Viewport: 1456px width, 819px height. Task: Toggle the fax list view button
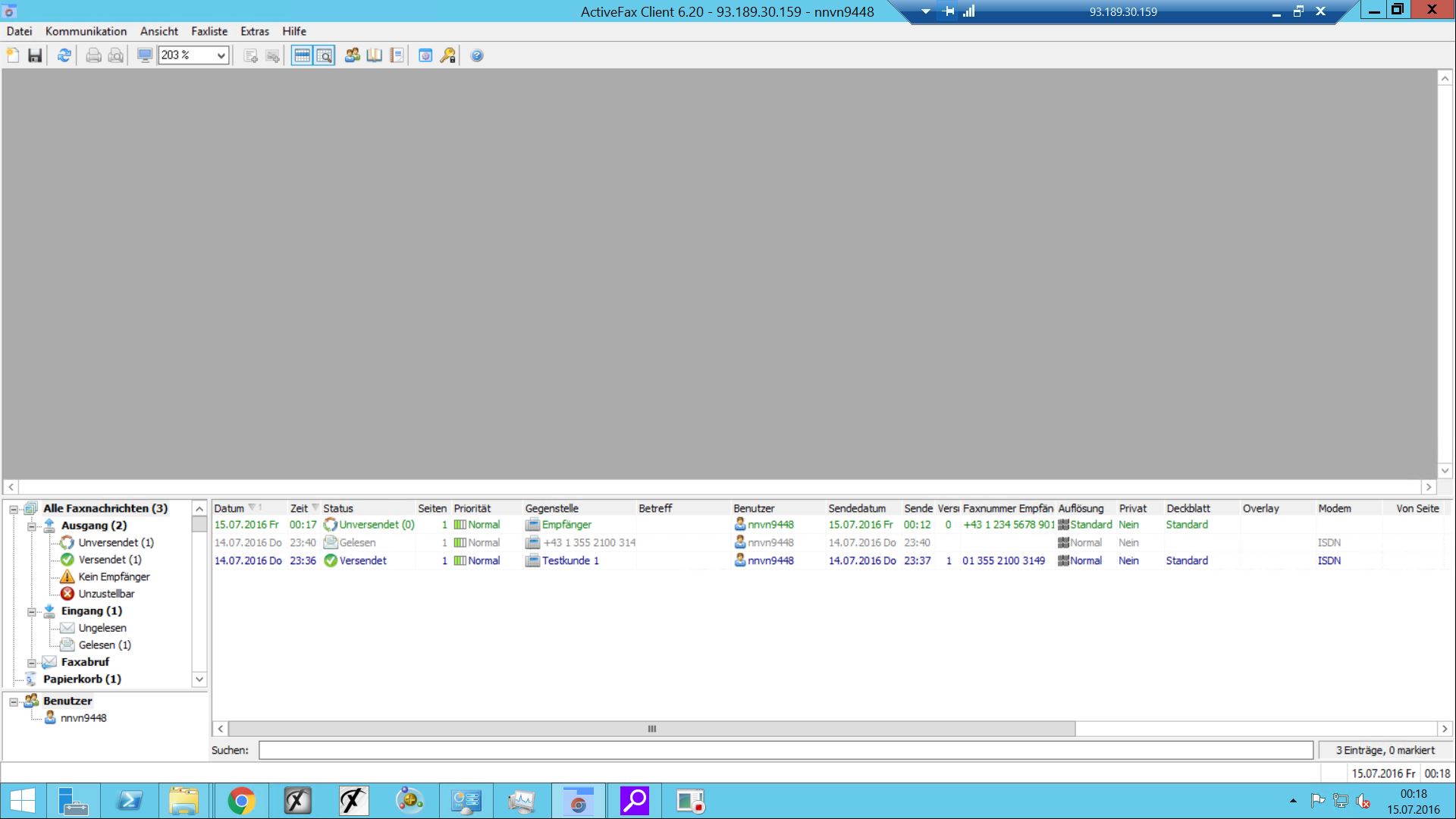302,55
